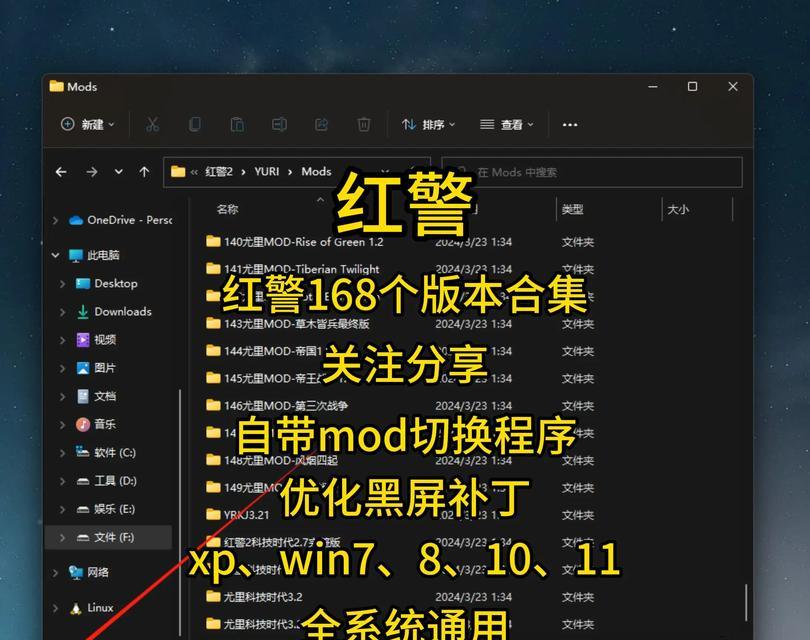Open the three-dot See more menu

click(x=570, y=124)
